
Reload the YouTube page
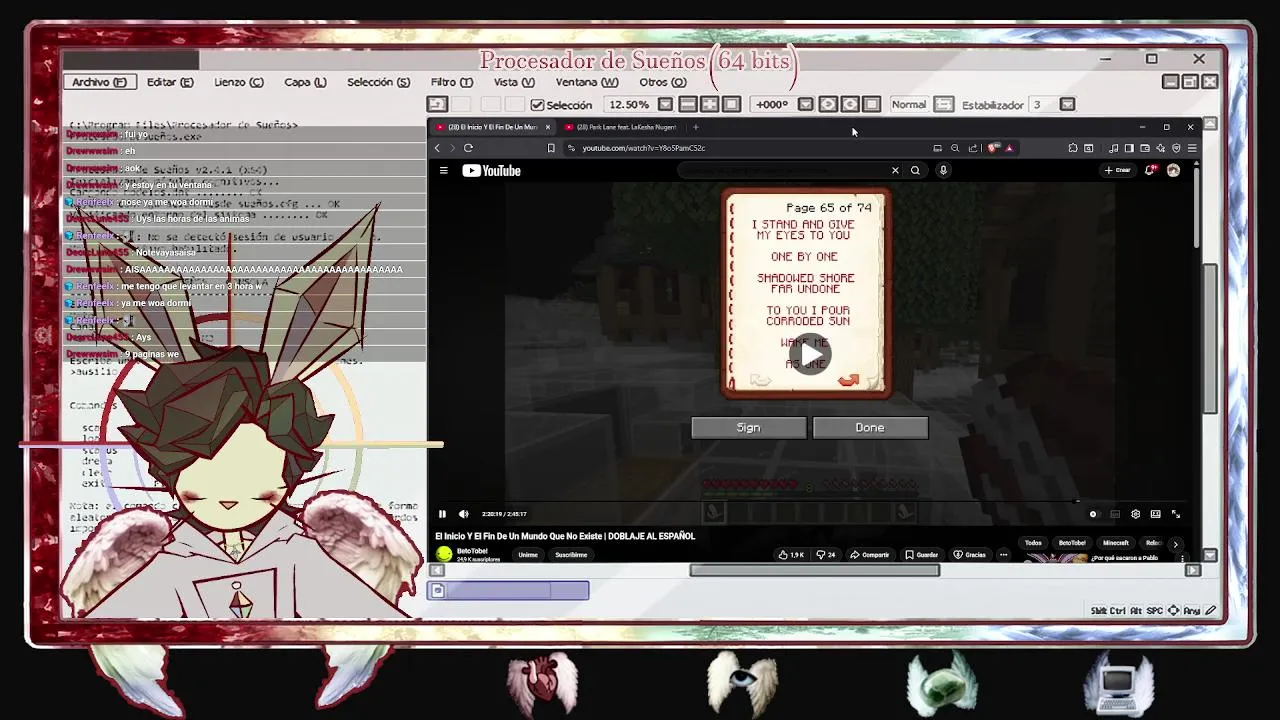tap(468, 148)
